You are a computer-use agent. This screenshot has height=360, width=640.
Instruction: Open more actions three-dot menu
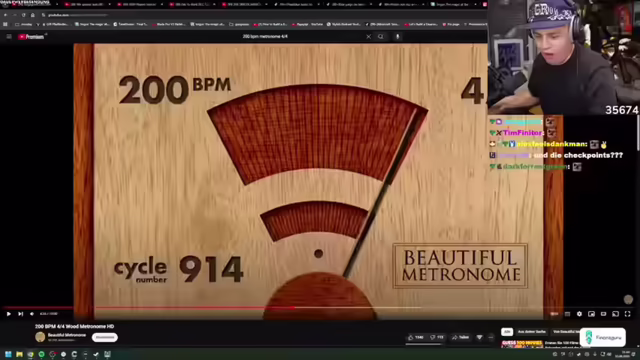point(491,337)
